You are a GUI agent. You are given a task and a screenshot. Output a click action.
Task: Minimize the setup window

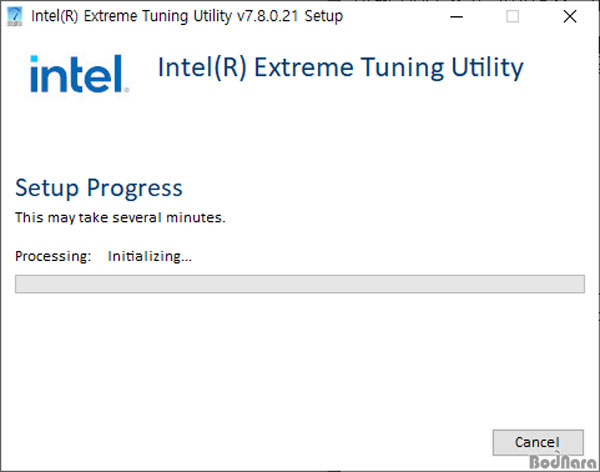pos(456,16)
